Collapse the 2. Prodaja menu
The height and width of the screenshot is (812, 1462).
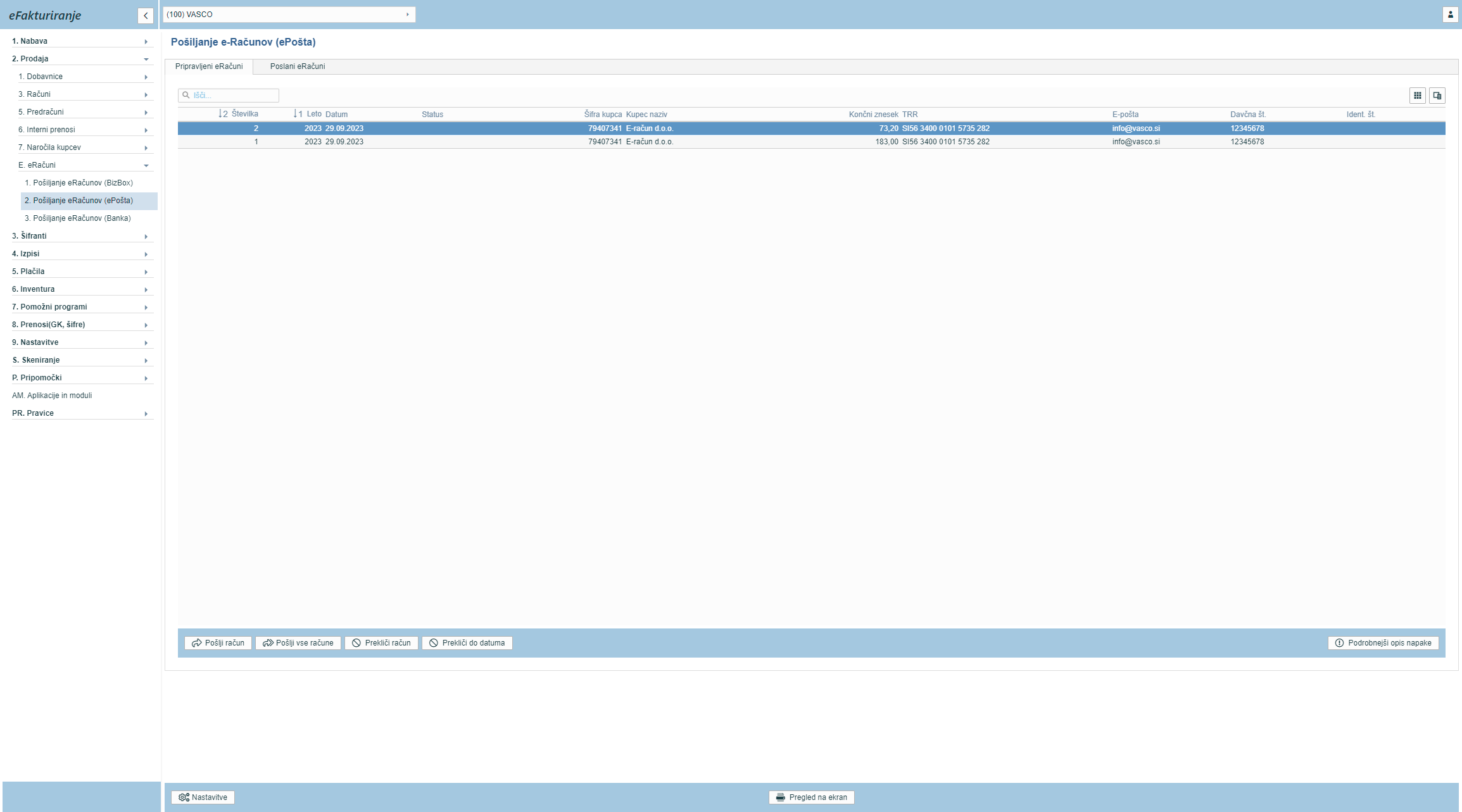tap(82, 59)
